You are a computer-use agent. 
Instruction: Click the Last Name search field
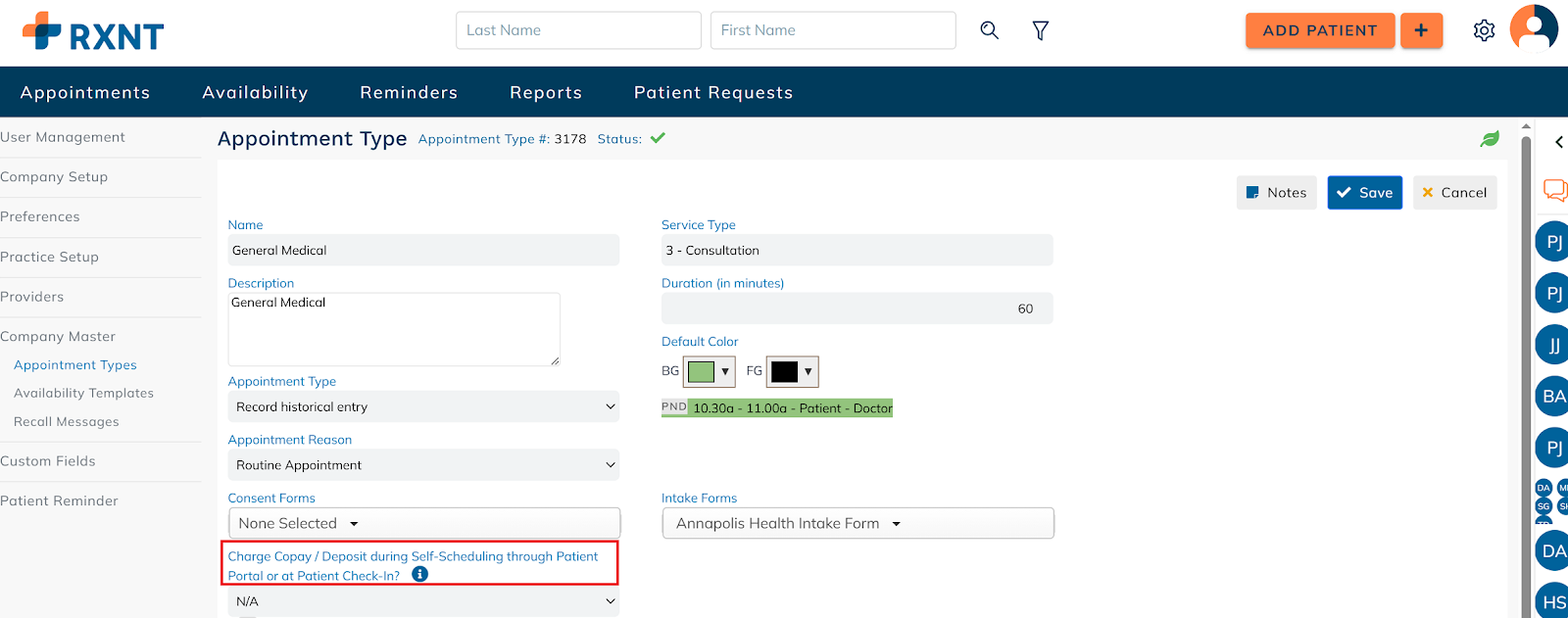coord(578,30)
